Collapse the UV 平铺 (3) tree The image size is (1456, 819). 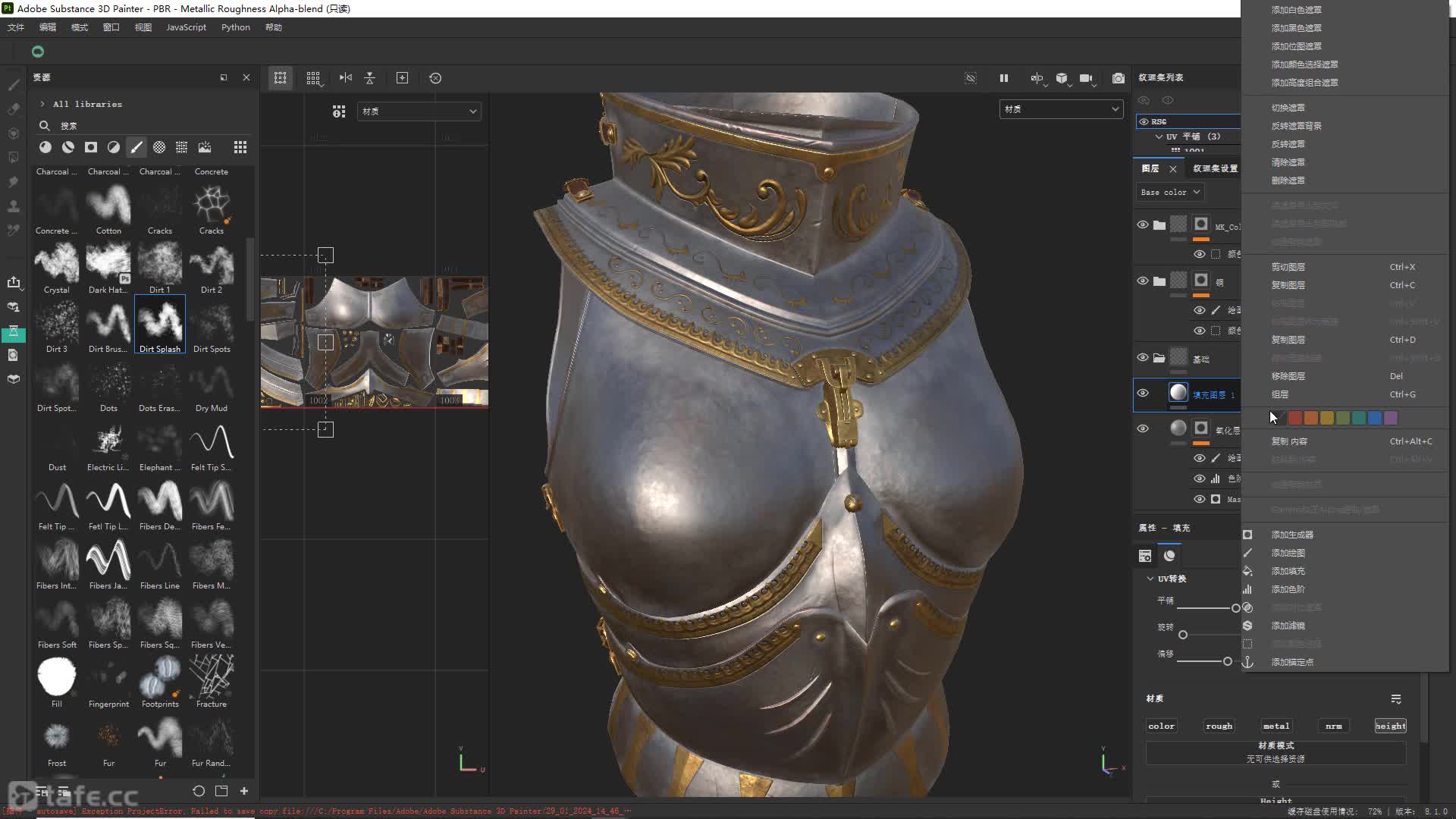tap(1159, 137)
